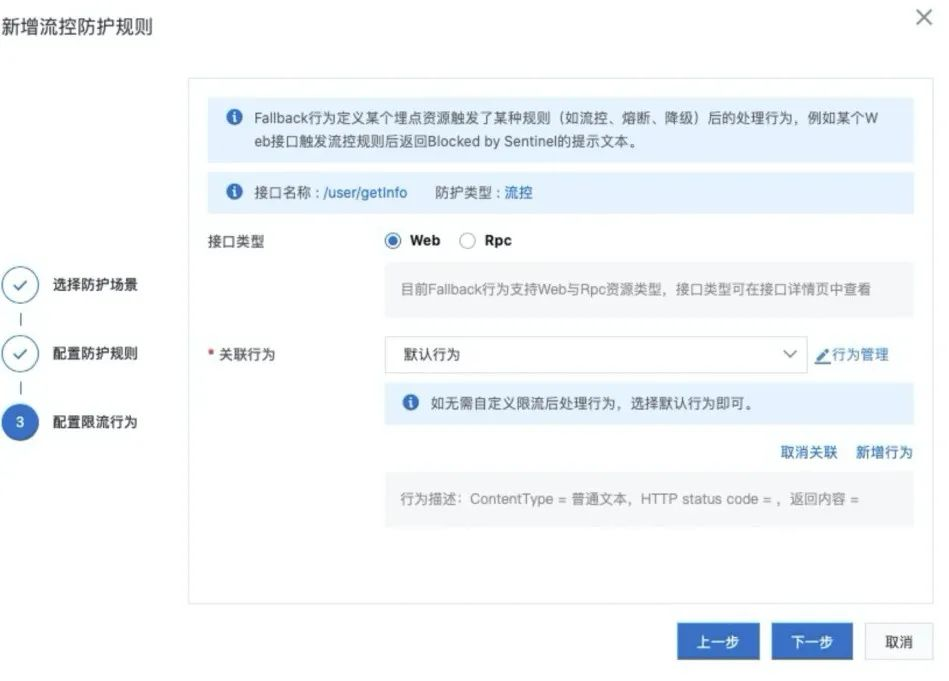The image size is (949, 681).
Task: Click 新增行为 link
Action: 884,452
